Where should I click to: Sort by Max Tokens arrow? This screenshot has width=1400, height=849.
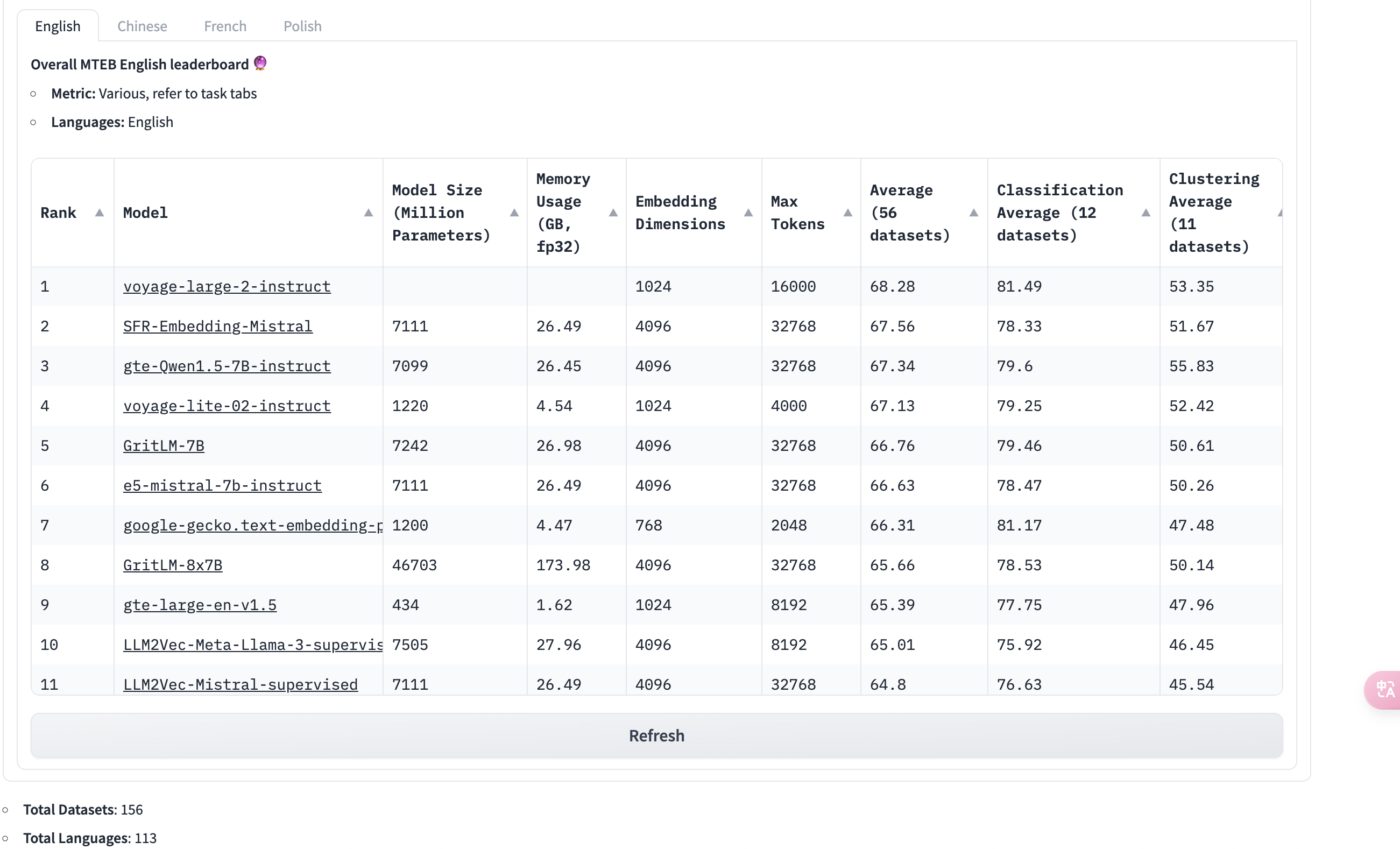point(848,213)
